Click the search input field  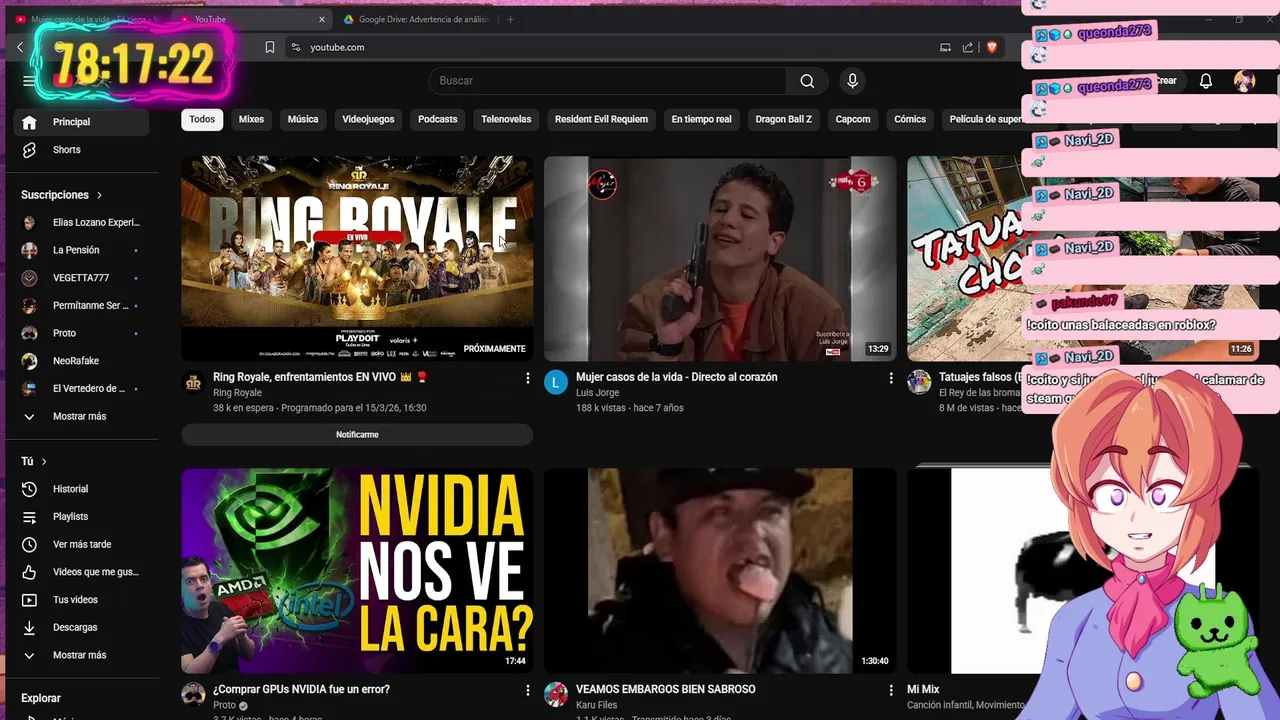pyautogui.click(x=607, y=81)
